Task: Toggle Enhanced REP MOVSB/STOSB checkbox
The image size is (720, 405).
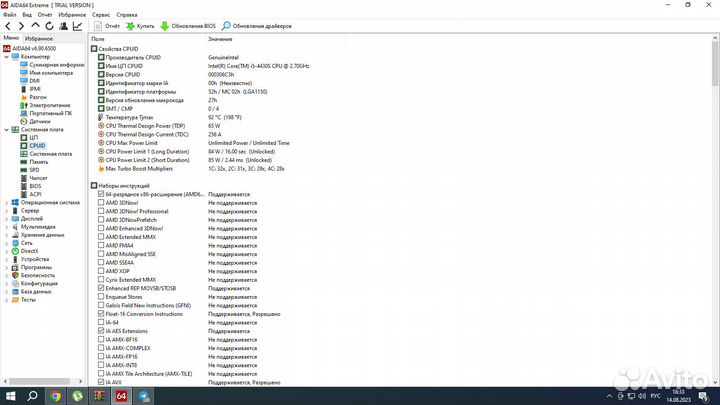Action: (101, 288)
